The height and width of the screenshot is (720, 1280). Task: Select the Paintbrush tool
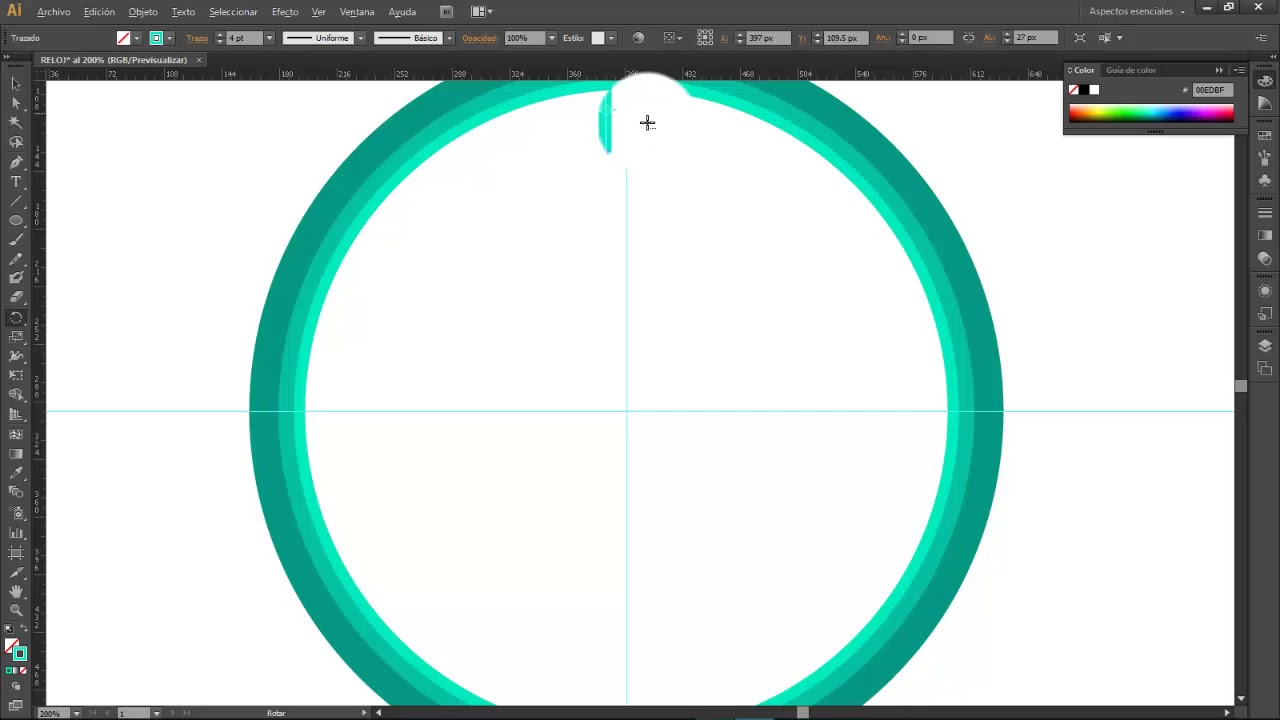[x=16, y=240]
